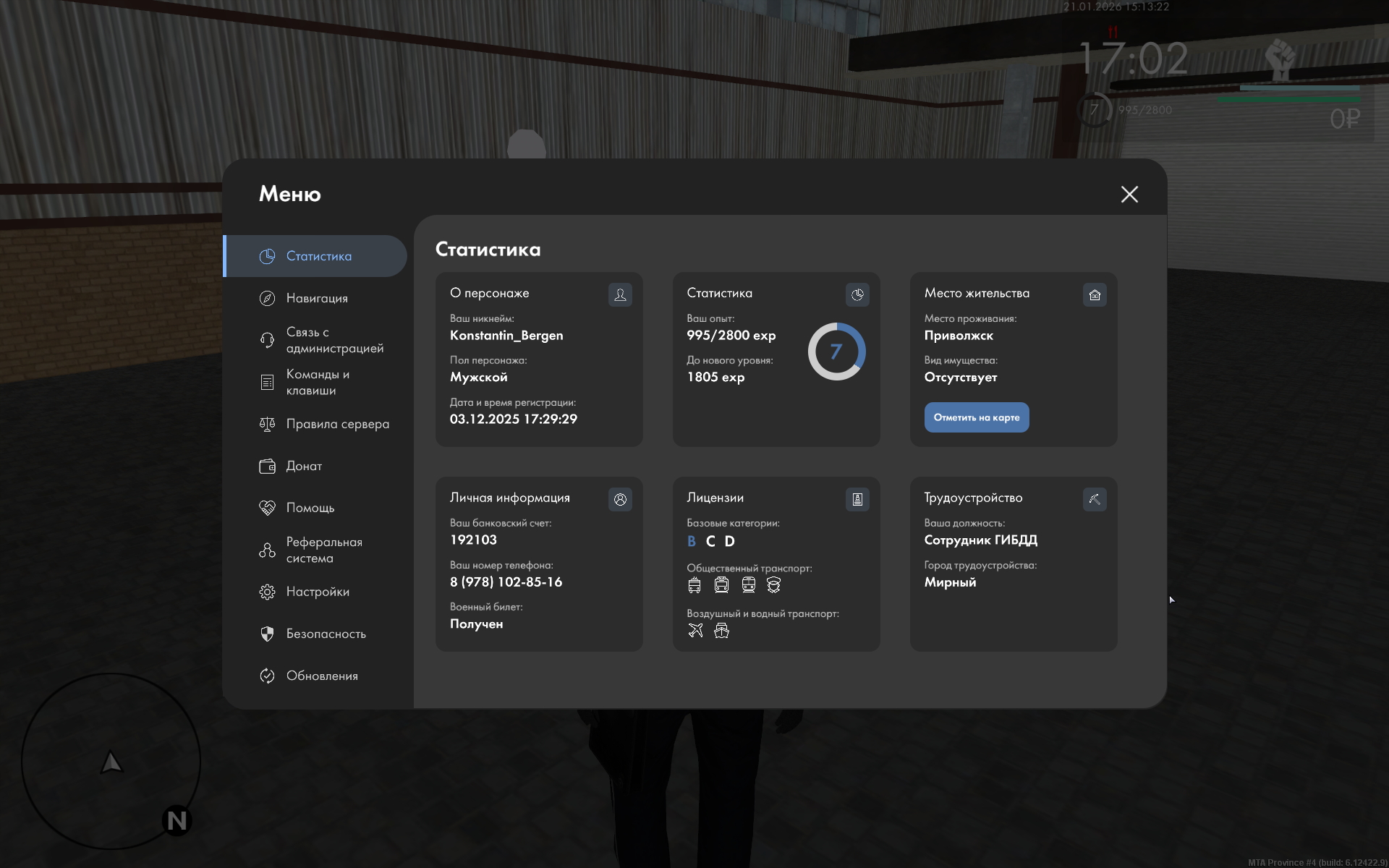Click the house icon in Место жительства card
The width and height of the screenshot is (1389, 868).
tap(1095, 294)
